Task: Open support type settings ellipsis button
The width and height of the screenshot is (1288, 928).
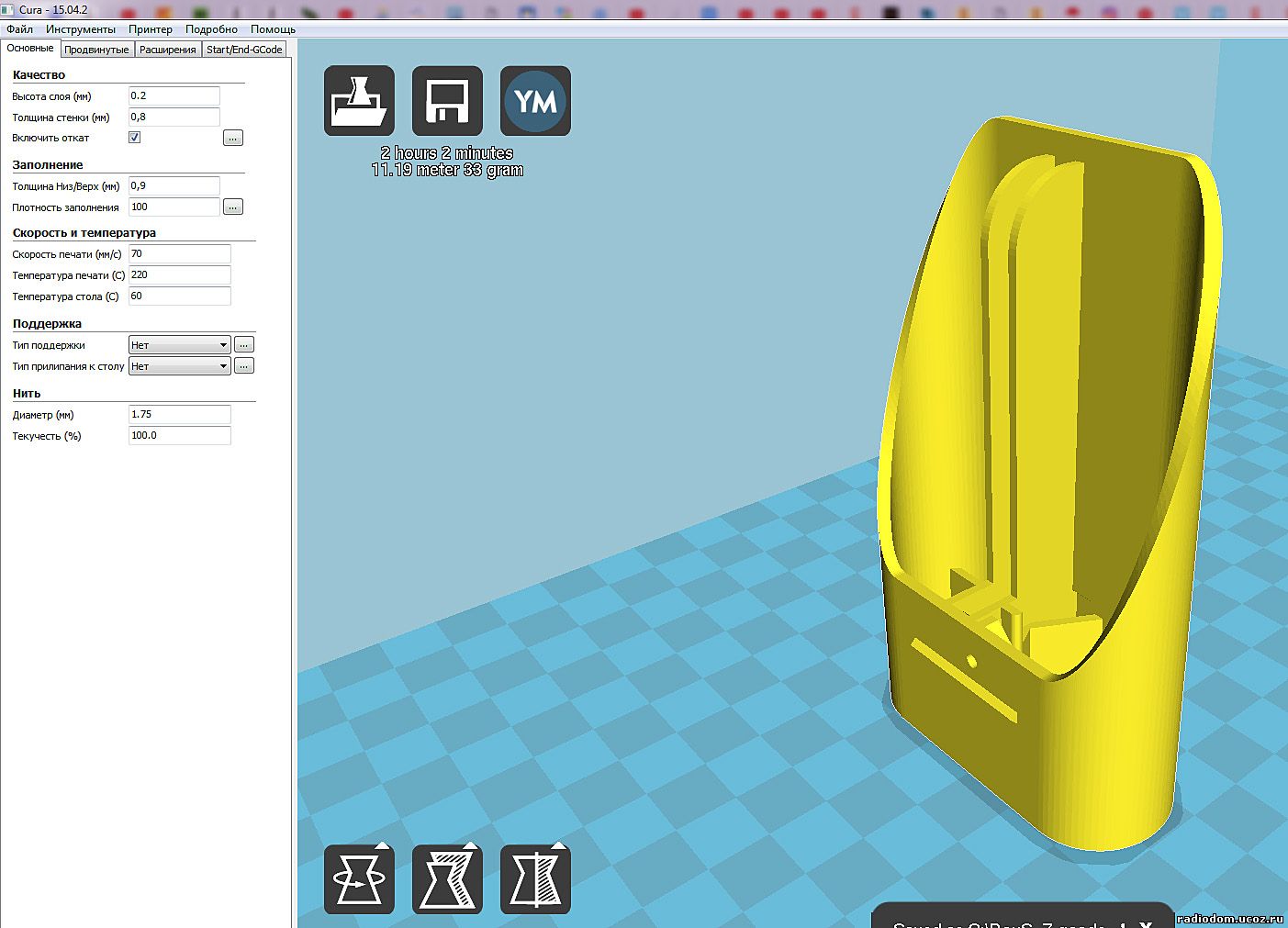Action: coord(244,344)
